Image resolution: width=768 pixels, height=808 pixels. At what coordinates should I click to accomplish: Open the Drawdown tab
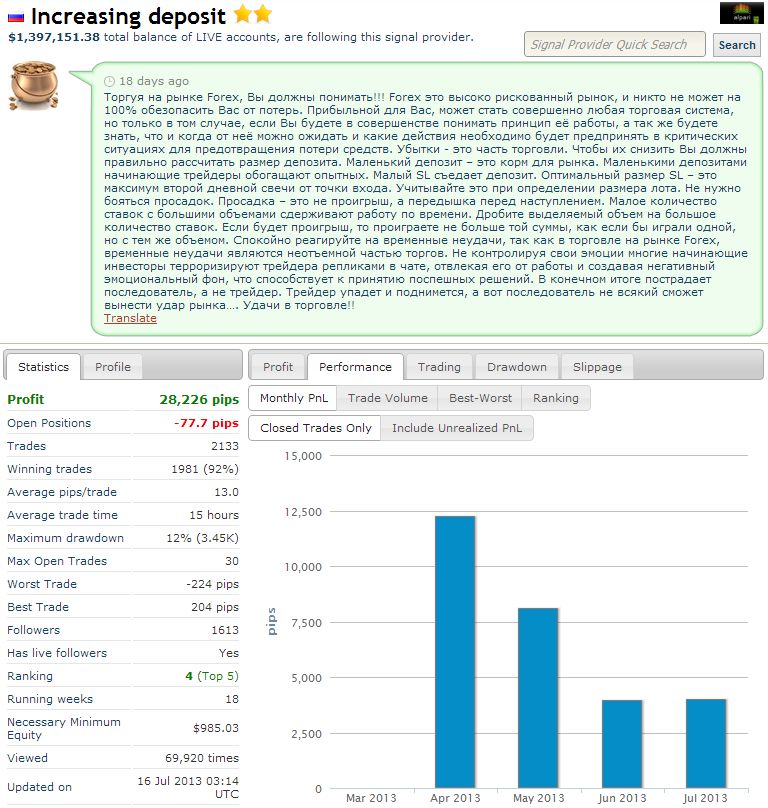[516, 367]
